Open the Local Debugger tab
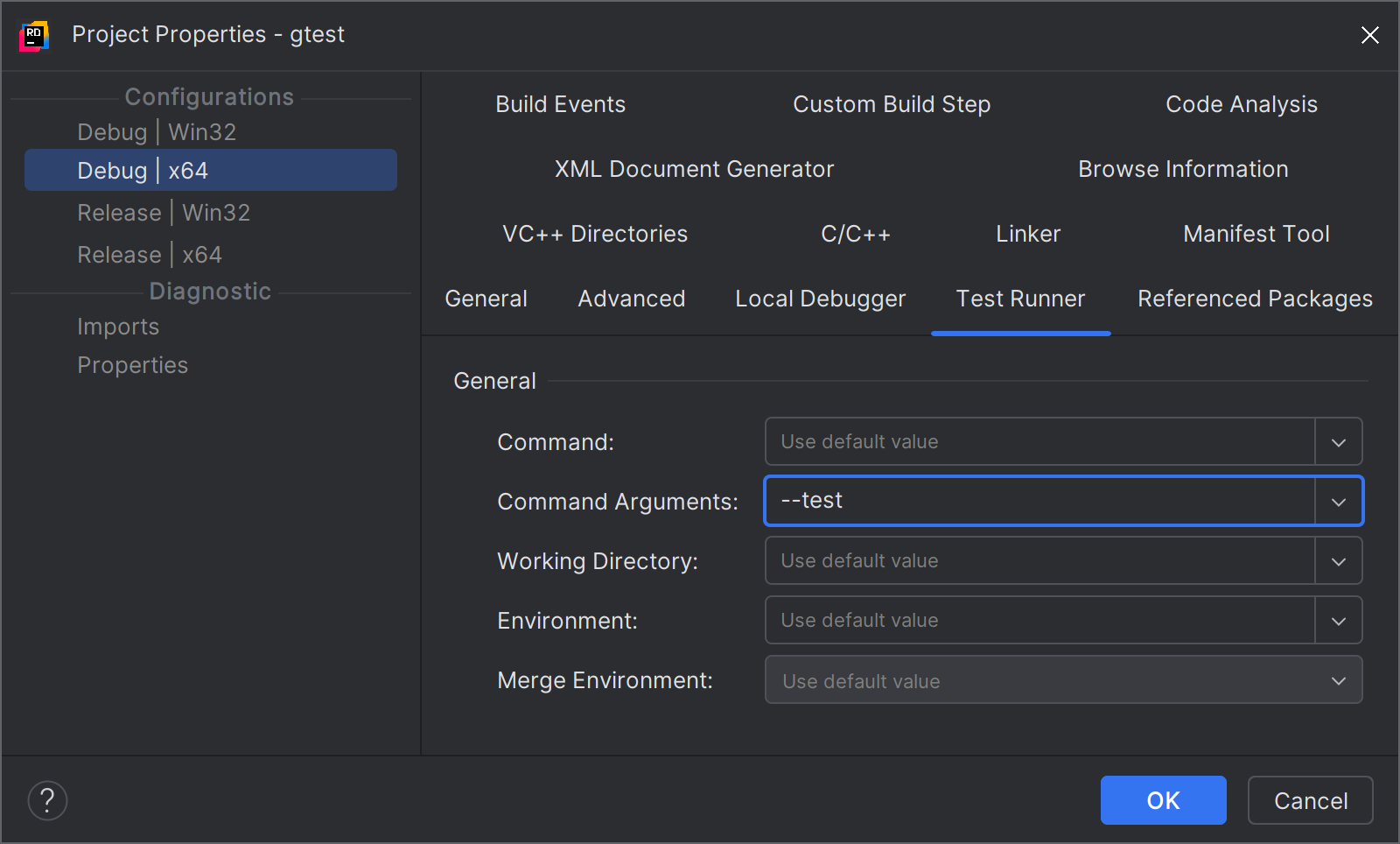1400x844 pixels. (820, 299)
